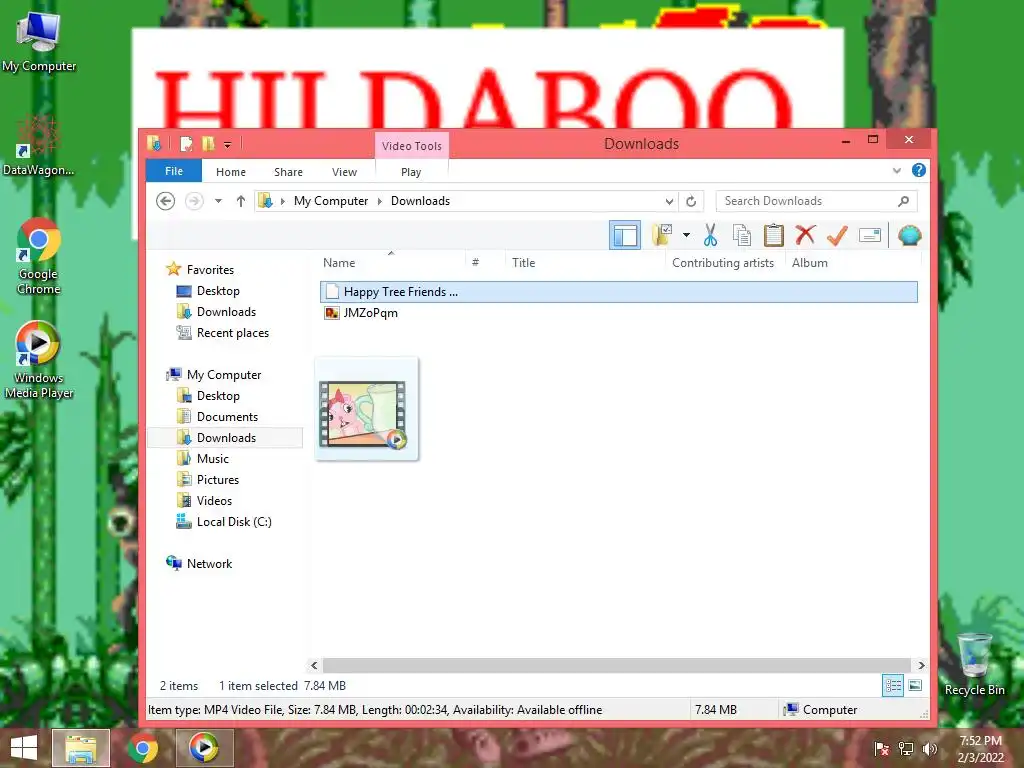1024x768 pixels.
Task: Switch to the Home ribbon tab
Action: 231,172
